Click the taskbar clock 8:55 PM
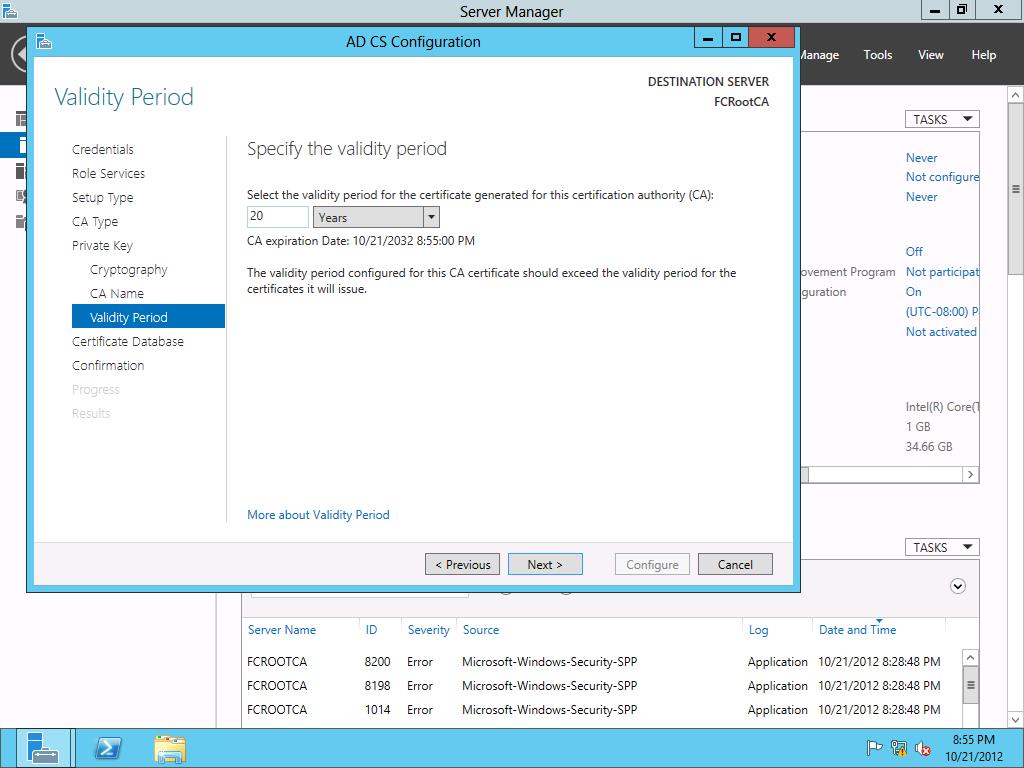This screenshot has height=768, width=1024. (974, 740)
